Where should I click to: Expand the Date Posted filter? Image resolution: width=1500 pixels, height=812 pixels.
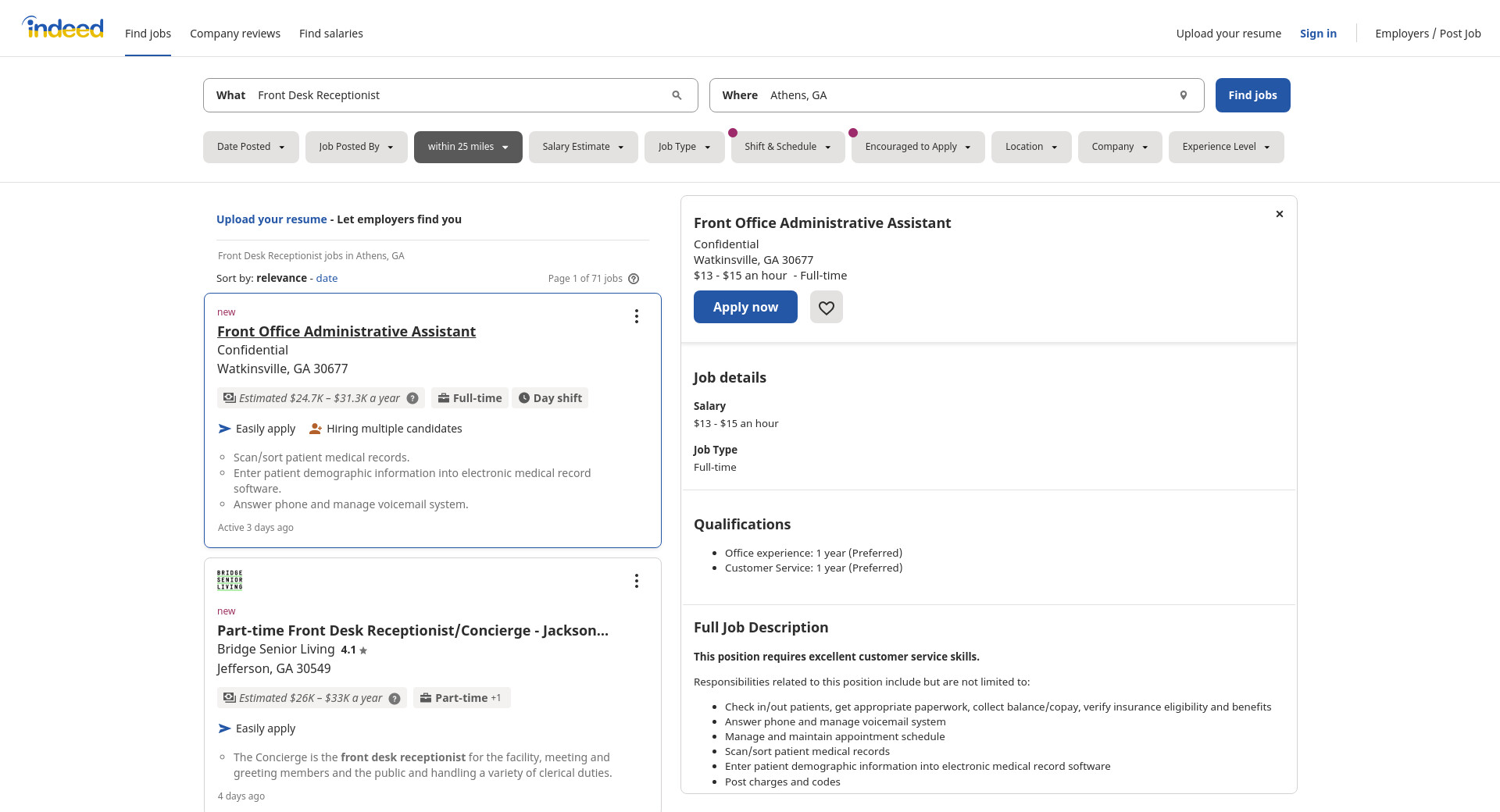[251, 147]
